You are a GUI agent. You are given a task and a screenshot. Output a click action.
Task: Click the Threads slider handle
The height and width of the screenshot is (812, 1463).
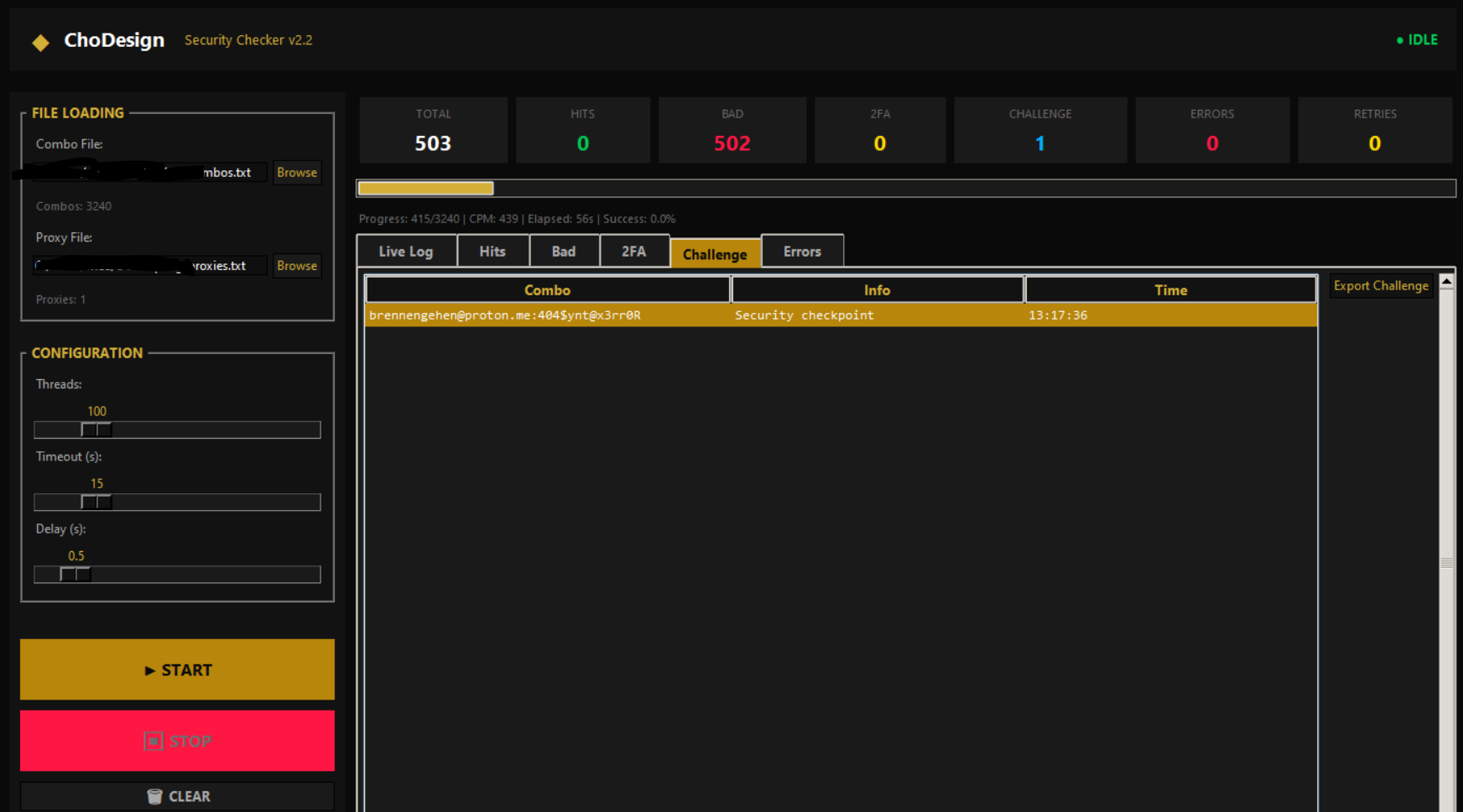(96, 429)
